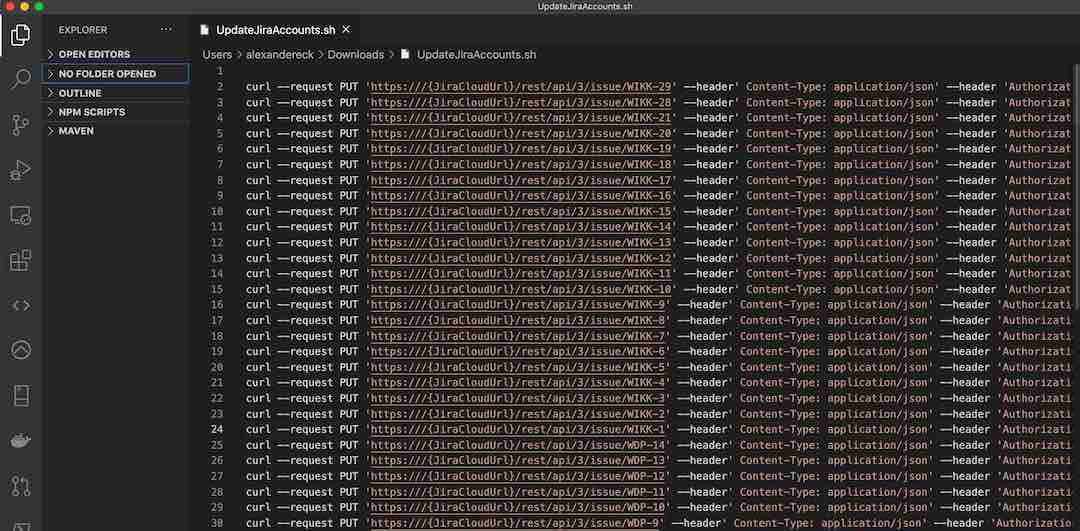Click the Explorer panel title
The height and width of the screenshot is (531, 1080).
point(83,30)
